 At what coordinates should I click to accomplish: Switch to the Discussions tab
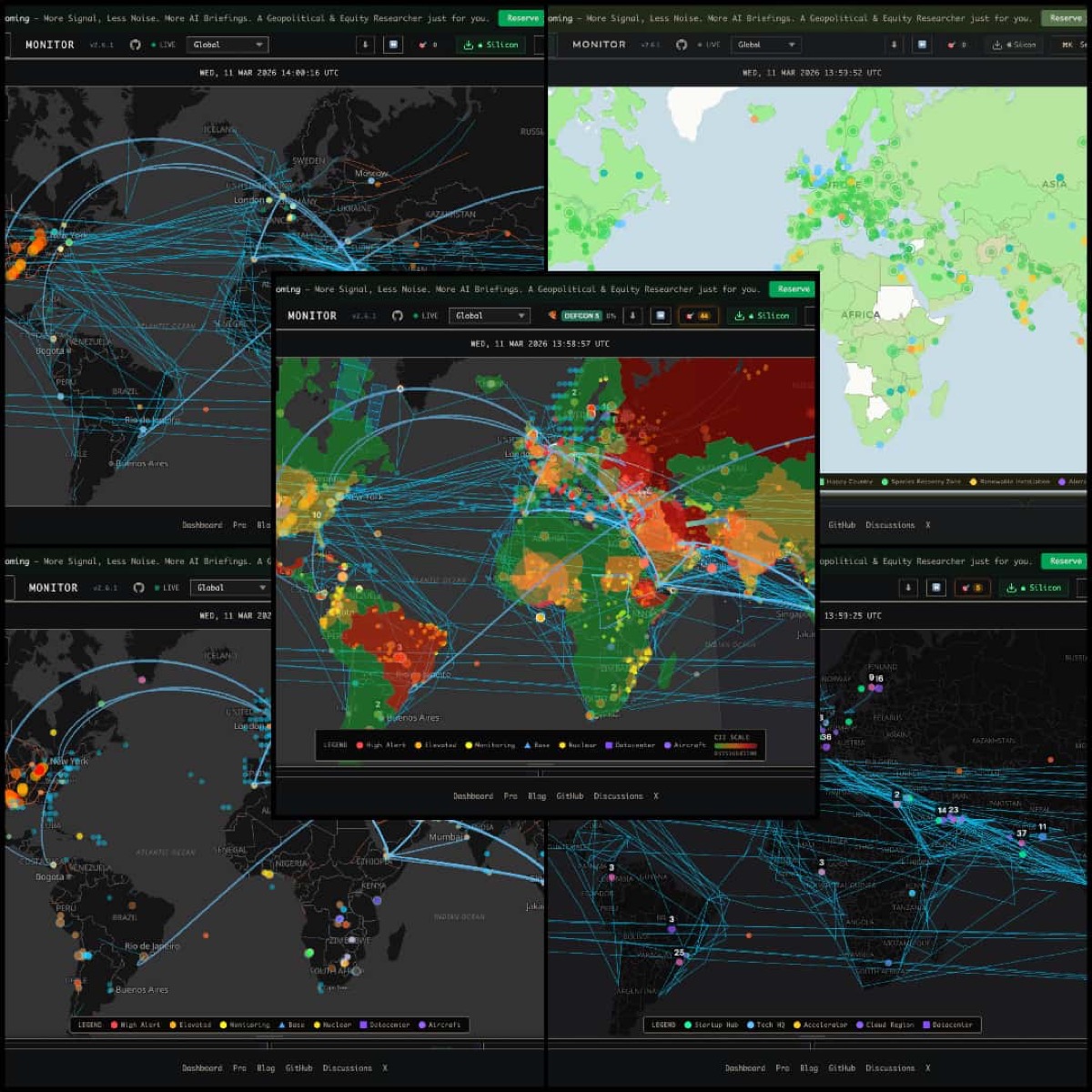click(618, 795)
